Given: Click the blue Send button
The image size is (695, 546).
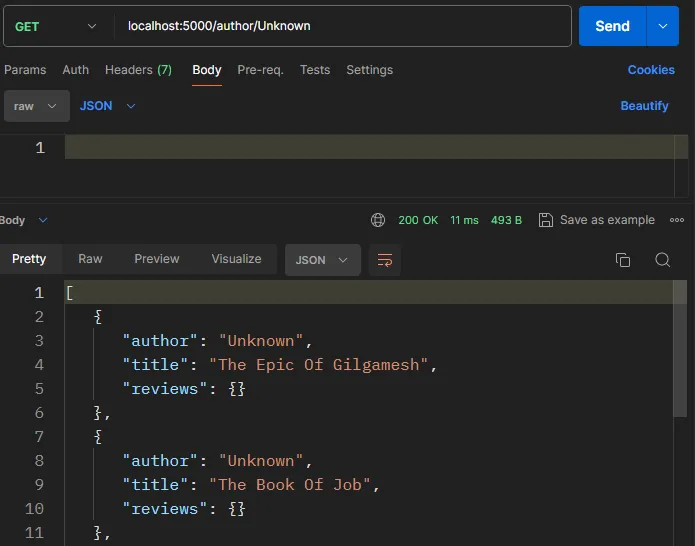Looking at the screenshot, I should coord(612,26).
